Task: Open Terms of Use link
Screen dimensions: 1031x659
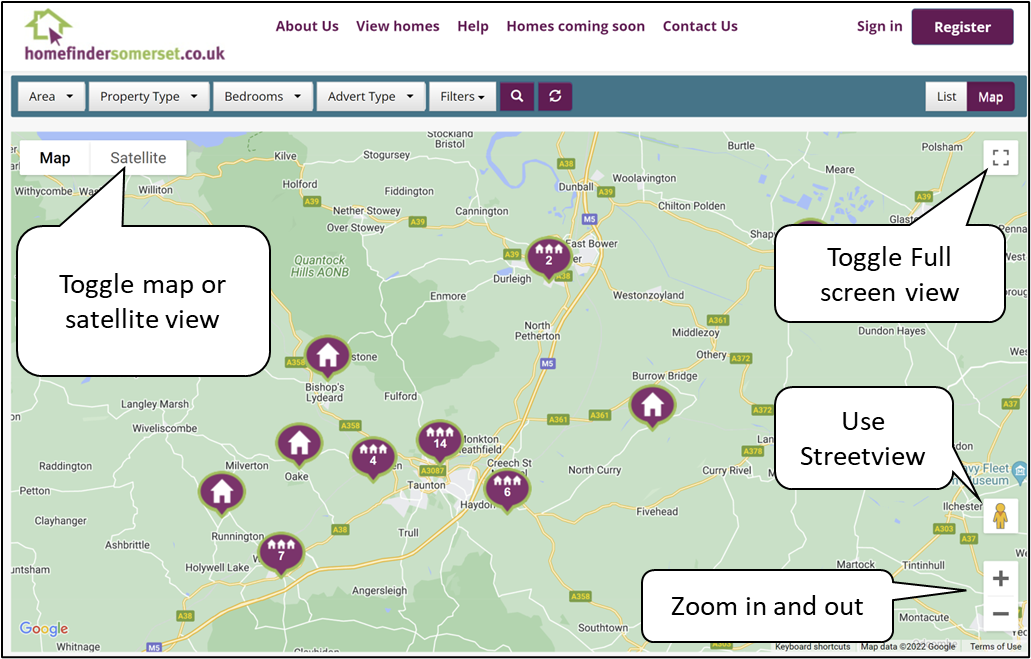Action: coord(995,647)
